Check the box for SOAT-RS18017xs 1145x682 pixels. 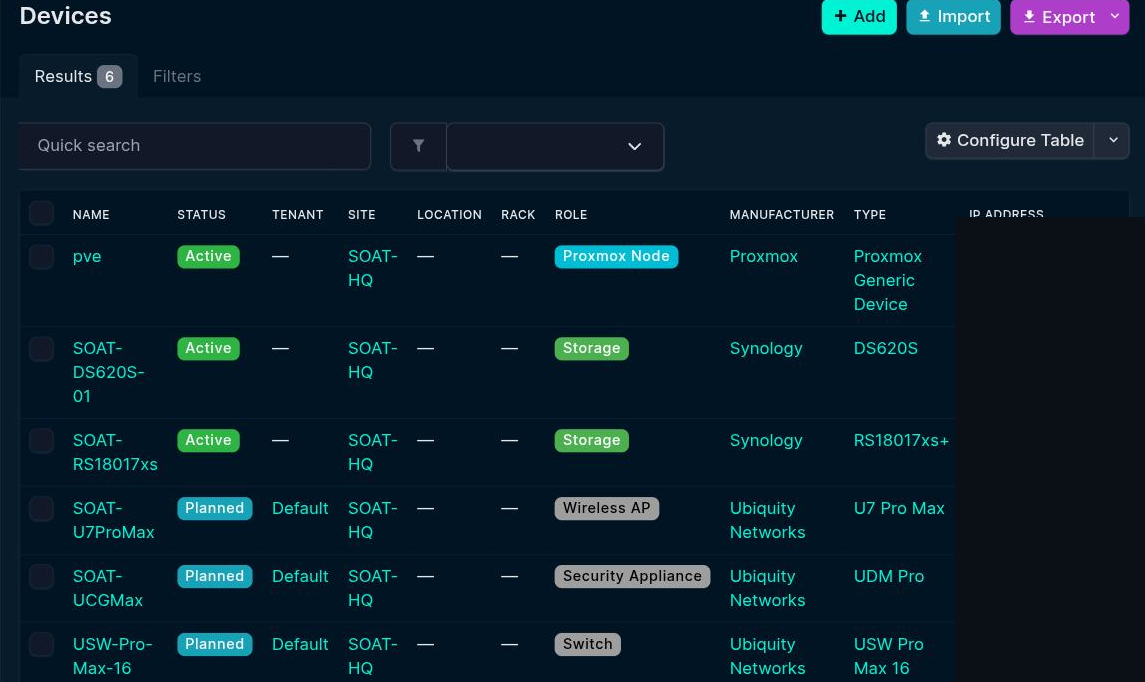pos(42,441)
